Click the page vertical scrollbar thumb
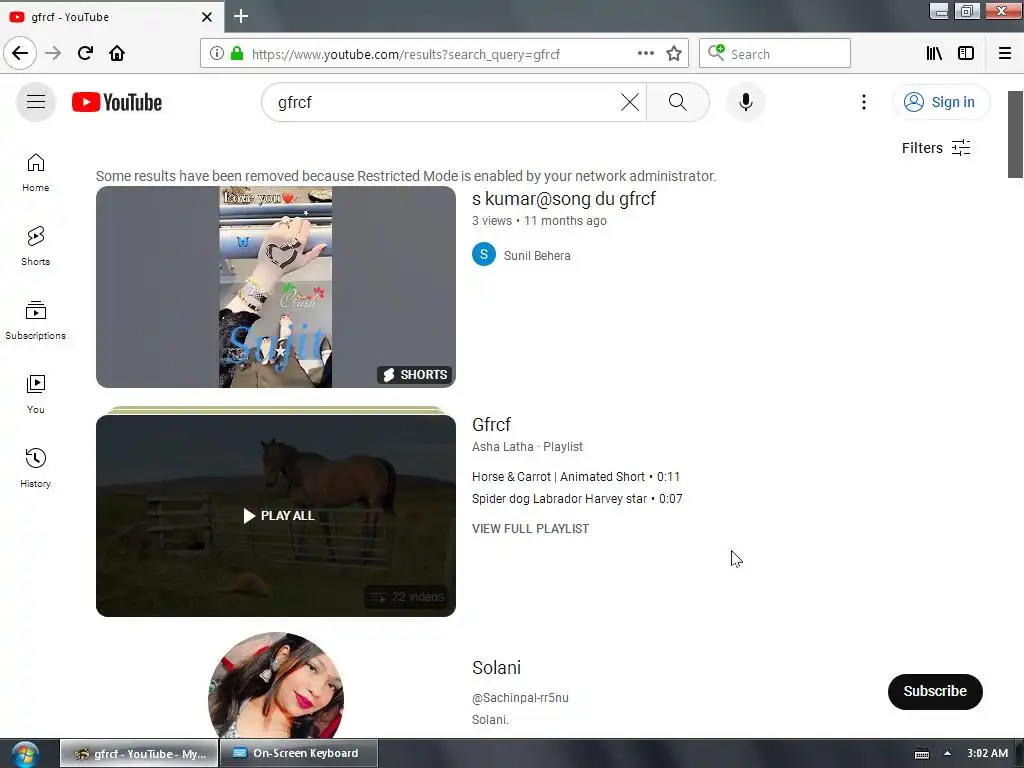The height and width of the screenshot is (768, 1024). tap(1015, 134)
